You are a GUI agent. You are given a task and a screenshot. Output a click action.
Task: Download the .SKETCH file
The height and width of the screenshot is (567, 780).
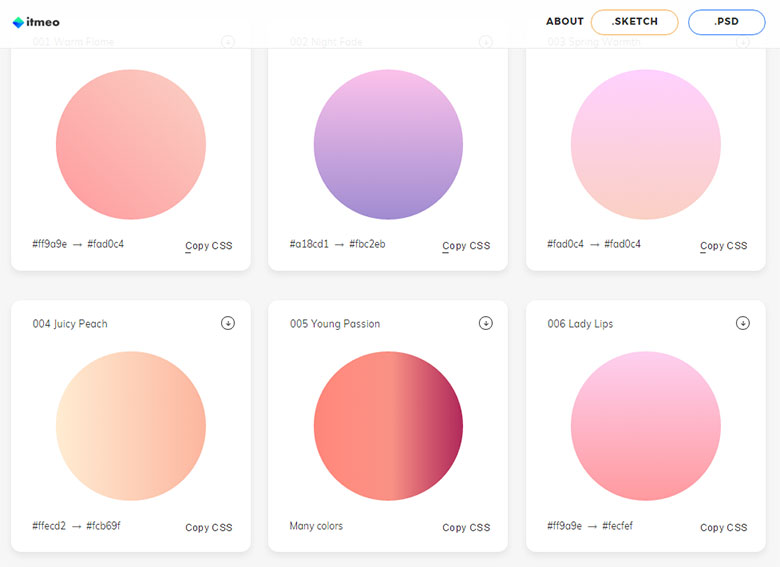coord(634,22)
